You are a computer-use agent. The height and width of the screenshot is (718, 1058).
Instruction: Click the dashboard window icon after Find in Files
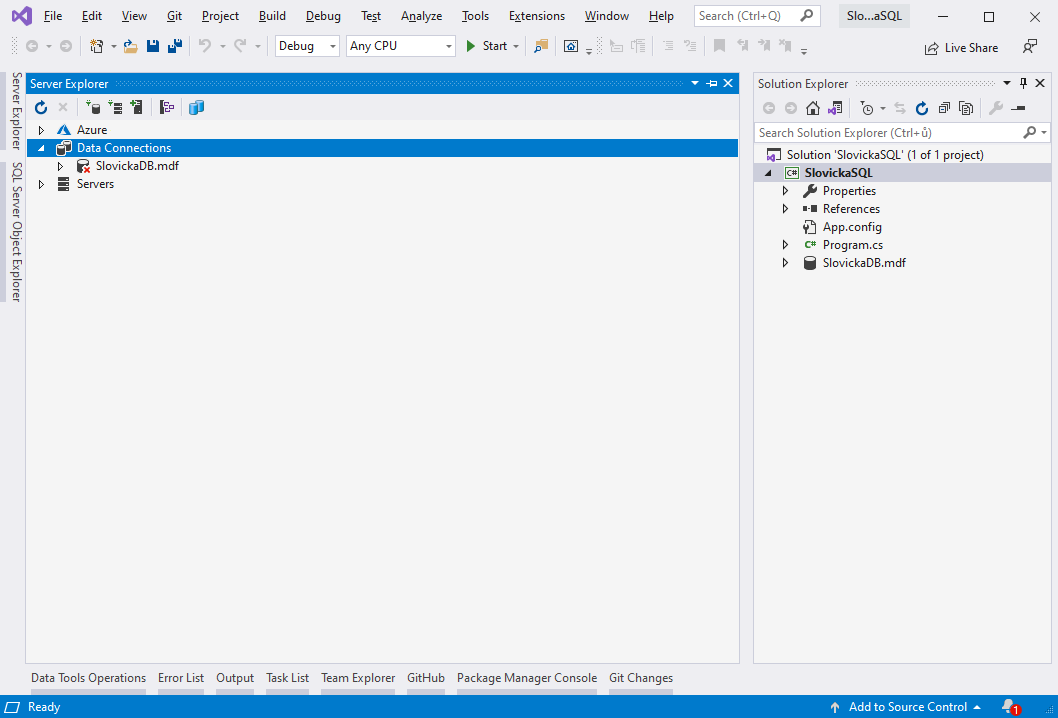click(x=571, y=46)
